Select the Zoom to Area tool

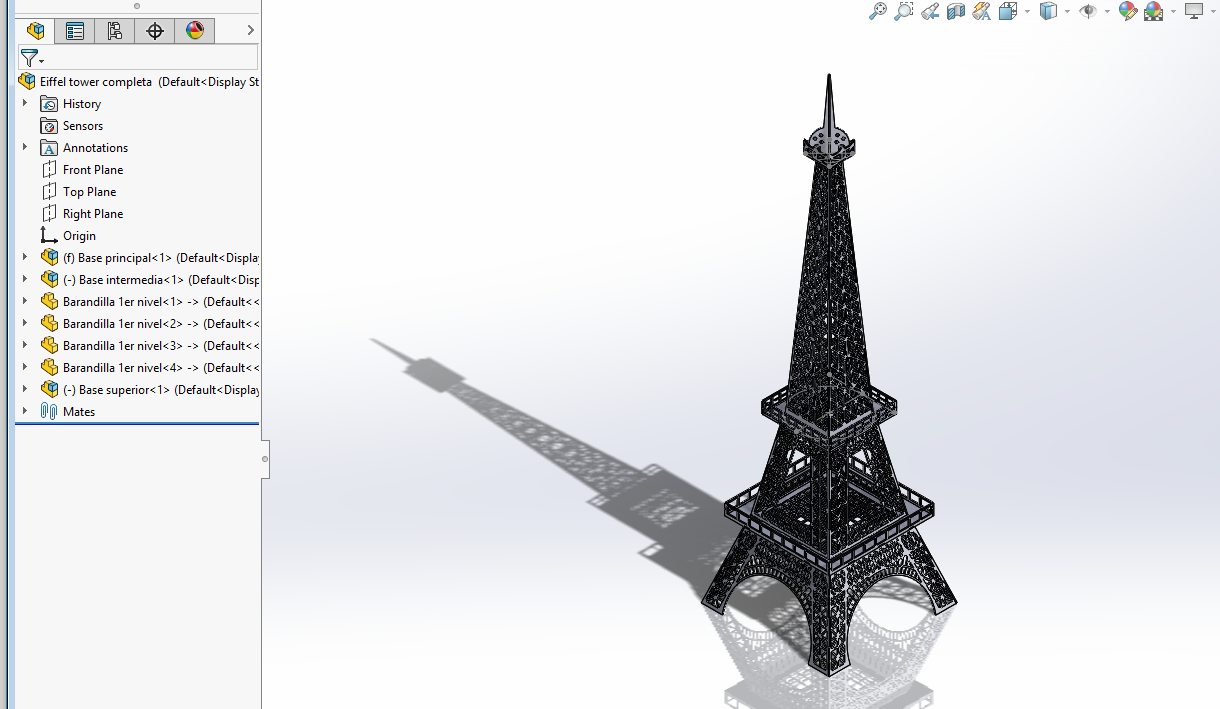(x=903, y=11)
